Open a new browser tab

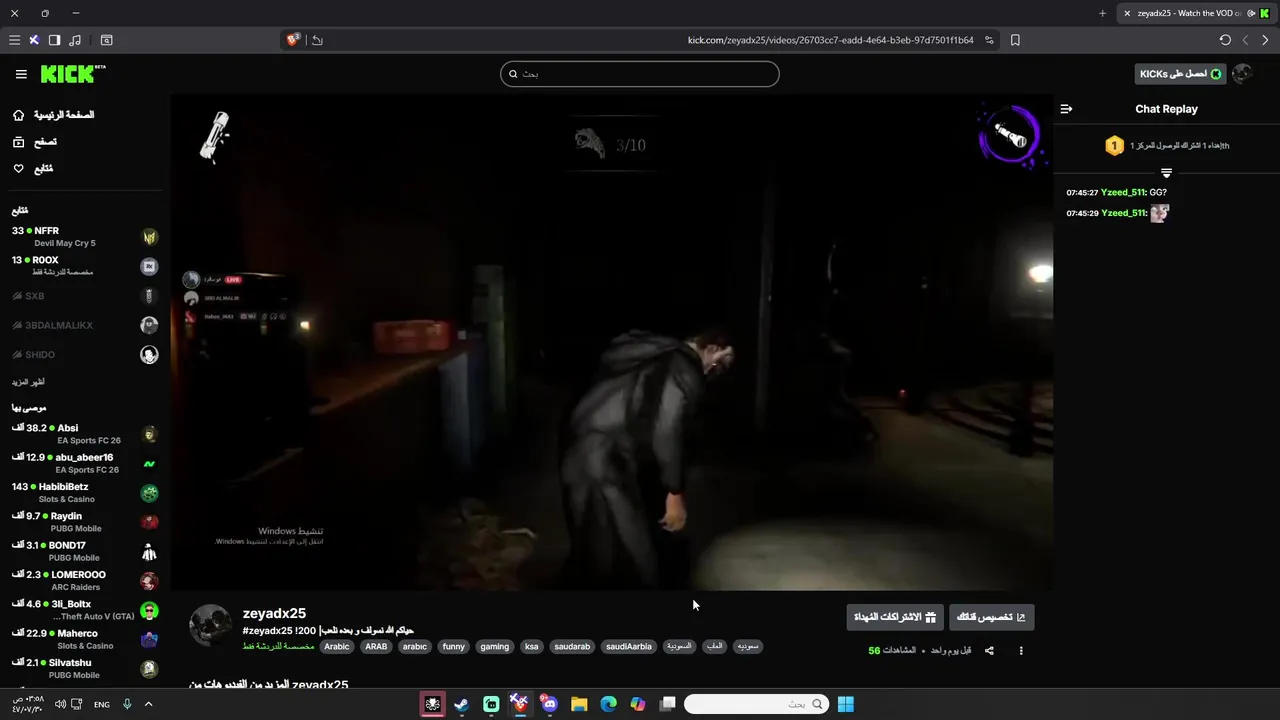pyautogui.click(x=1102, y=13)
